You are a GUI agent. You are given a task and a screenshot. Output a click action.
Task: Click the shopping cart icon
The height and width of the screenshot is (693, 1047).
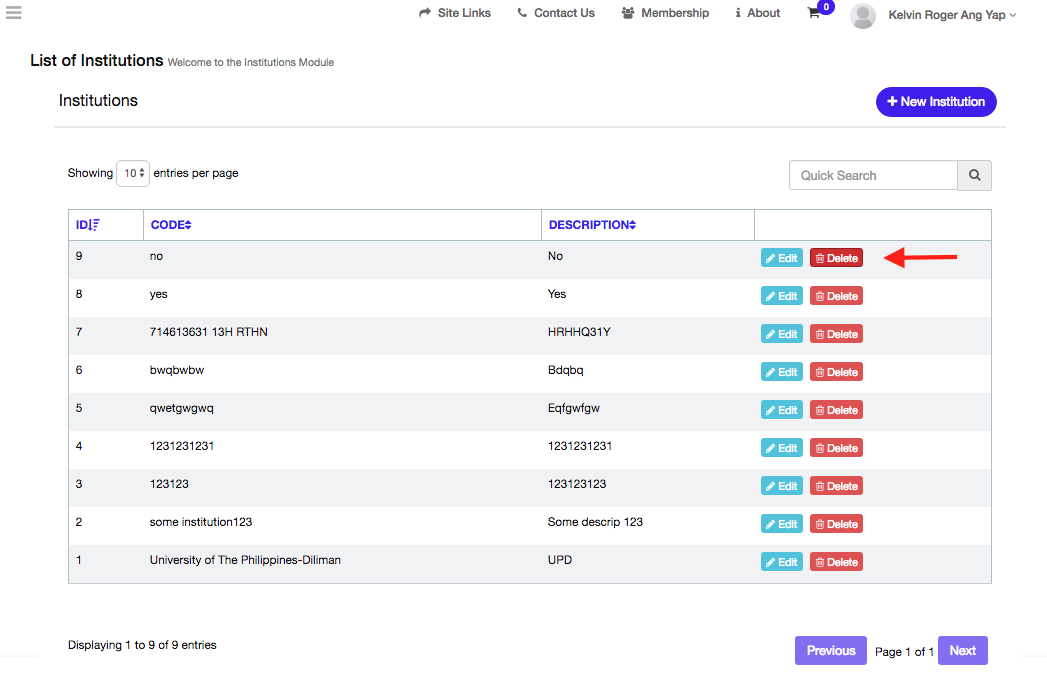(813, 14)
